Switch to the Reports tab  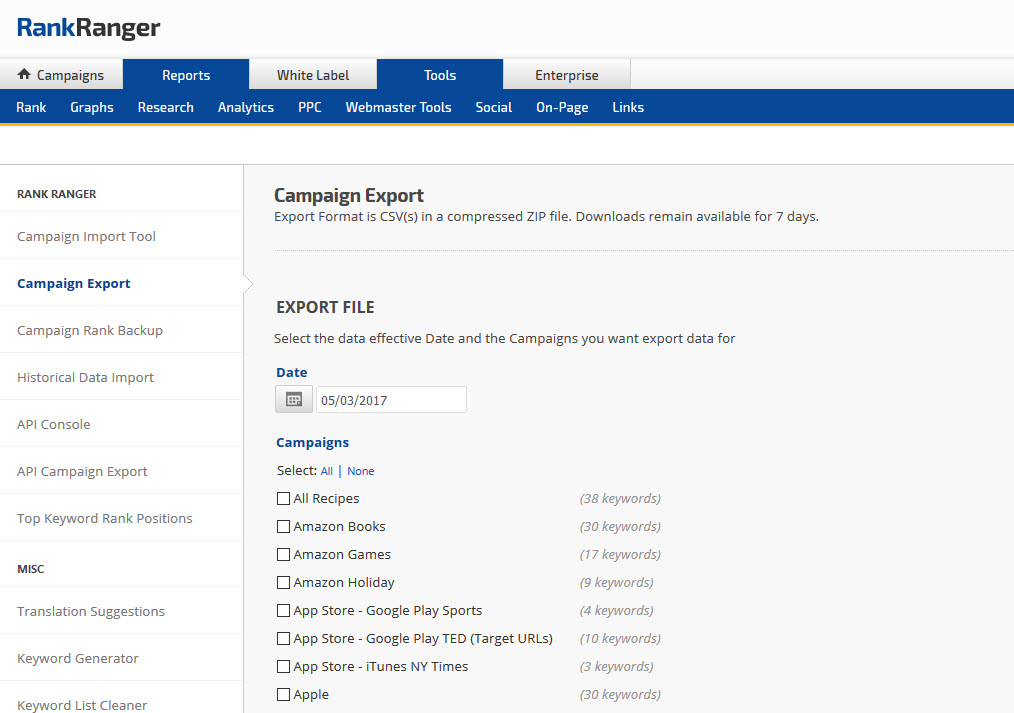coord(186,75)
